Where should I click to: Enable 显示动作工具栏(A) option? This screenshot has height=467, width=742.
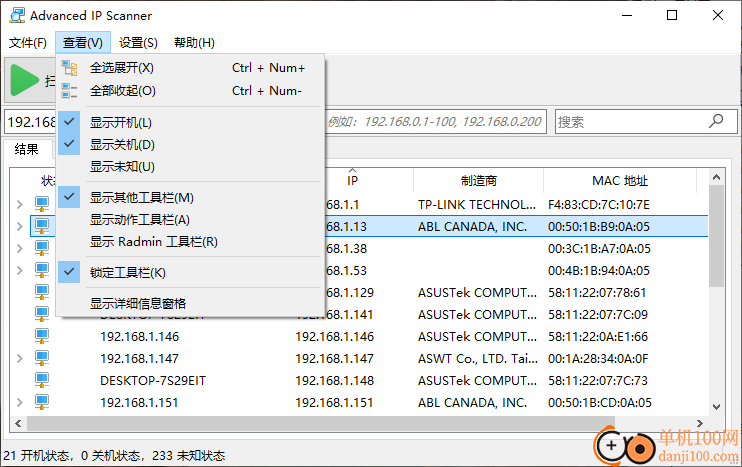click(190, 220)
